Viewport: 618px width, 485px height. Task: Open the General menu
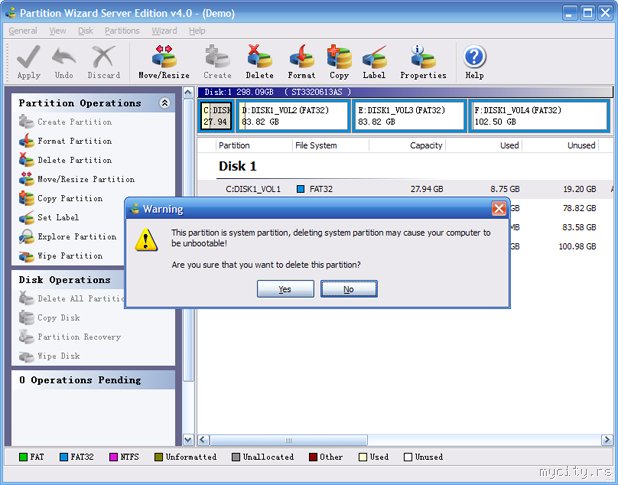tap(23, 31)
